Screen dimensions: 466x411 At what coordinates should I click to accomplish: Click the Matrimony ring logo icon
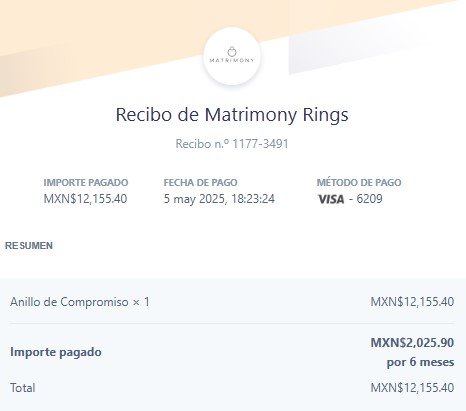232,52
